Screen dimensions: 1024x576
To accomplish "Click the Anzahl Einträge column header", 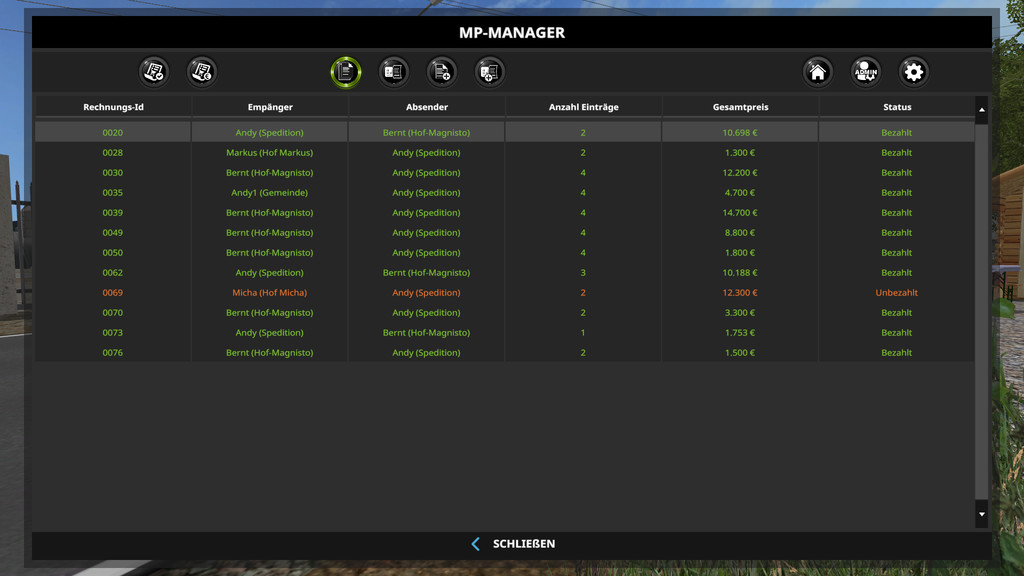I will tap(583, 107).
